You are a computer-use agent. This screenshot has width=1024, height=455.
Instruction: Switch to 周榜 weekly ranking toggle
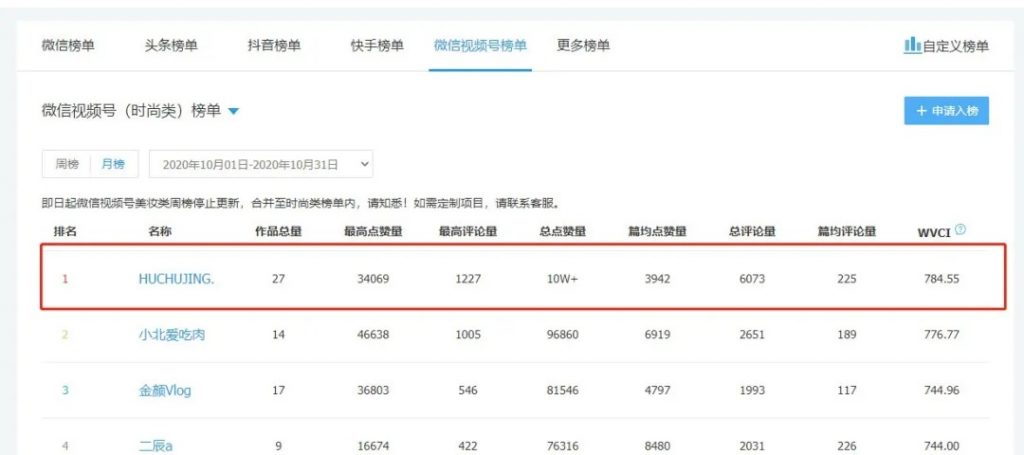point(67,164)
